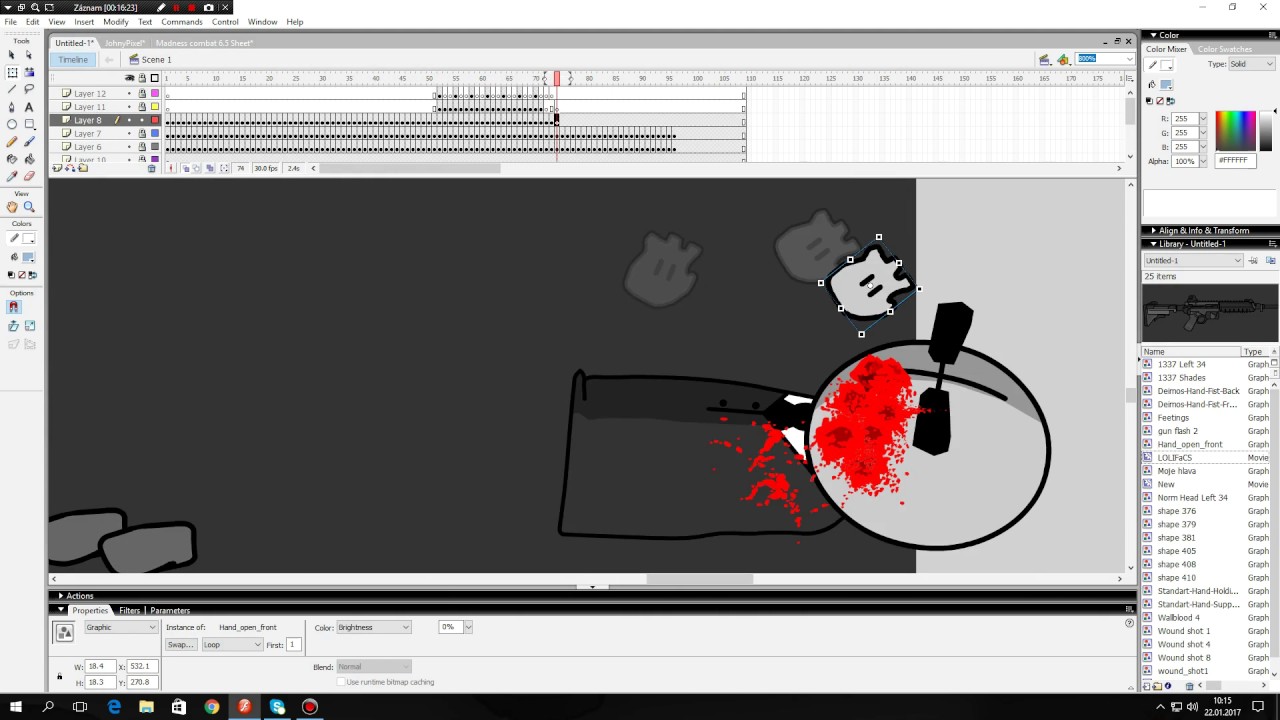Open the Color Brightness effect dropdown
Viewport: 1280px width, 720px height.
373,627
